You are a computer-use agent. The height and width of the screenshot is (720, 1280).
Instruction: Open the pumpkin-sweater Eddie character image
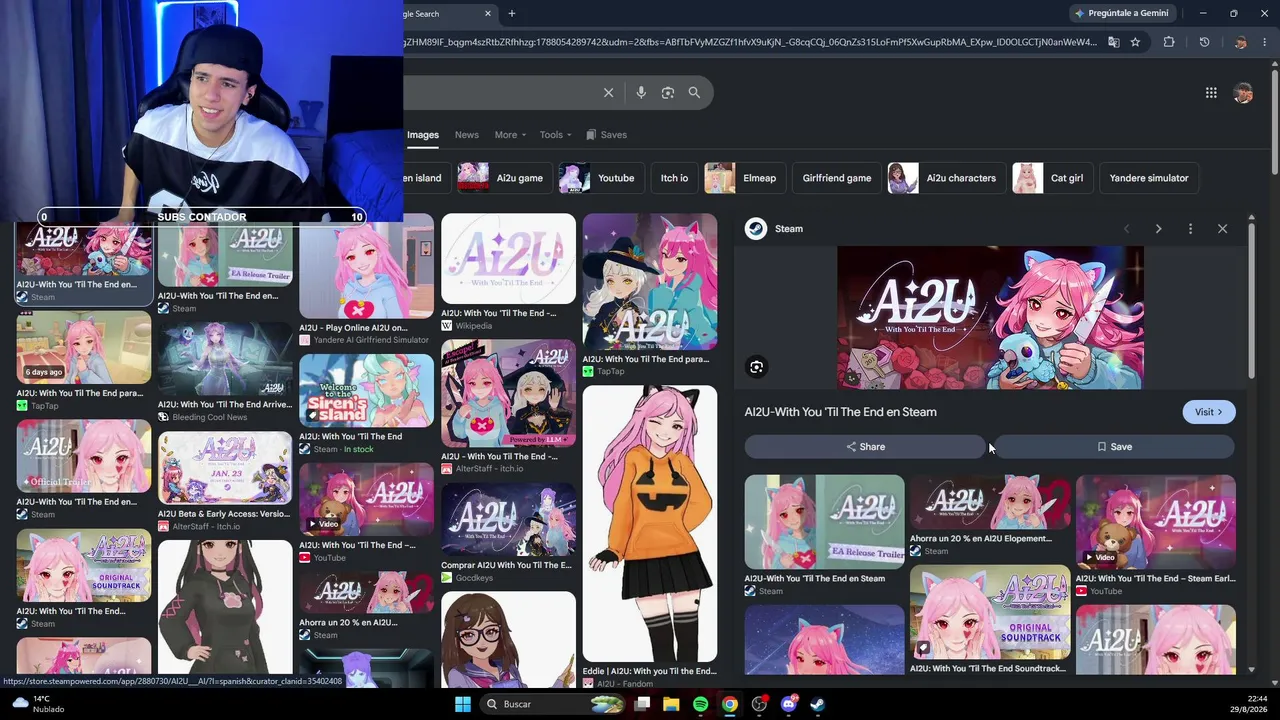click(x=650, y=523)
